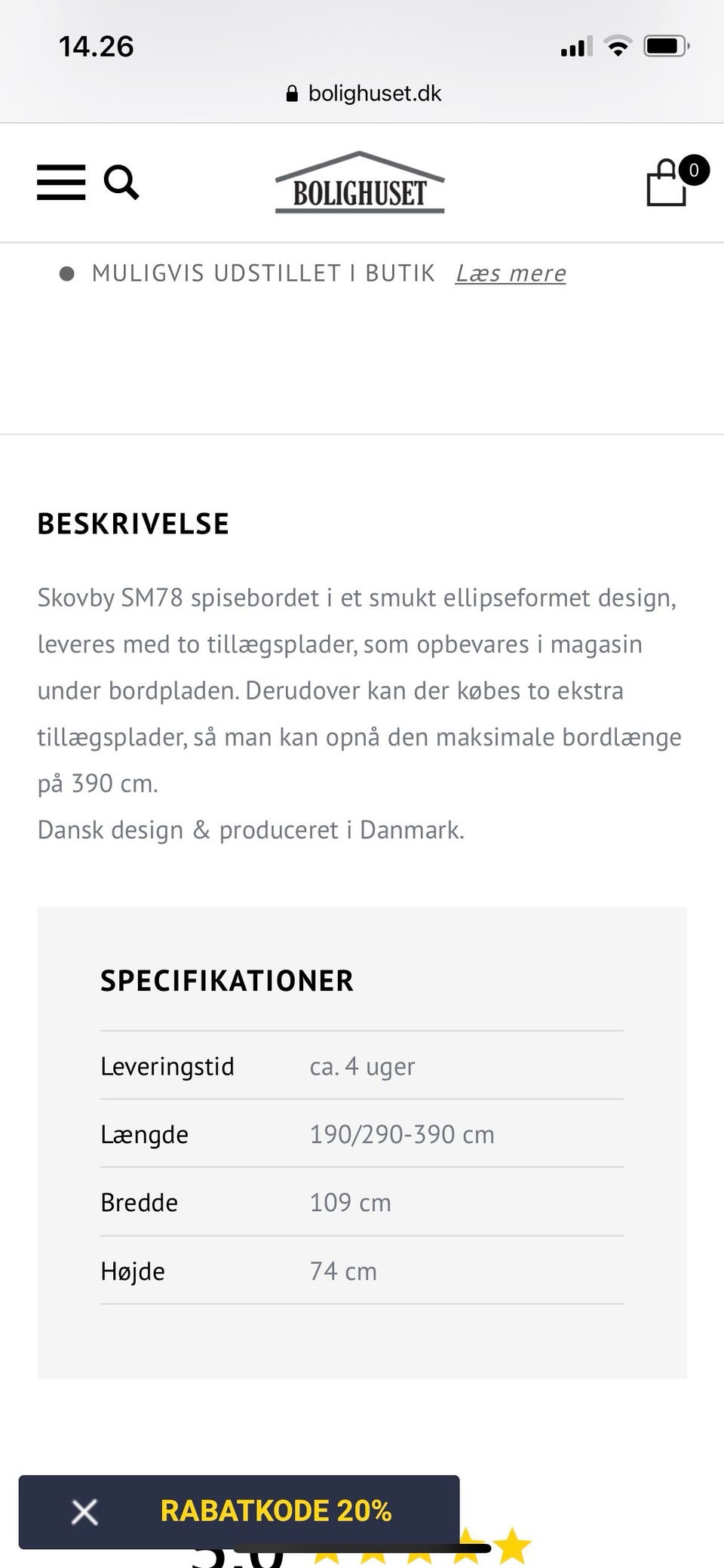The width and height of the screenshot is (724, 1568).
Task: Tap the BESKRIVELSE section heading
Action: pyautogui.click(x=133, y=523)
